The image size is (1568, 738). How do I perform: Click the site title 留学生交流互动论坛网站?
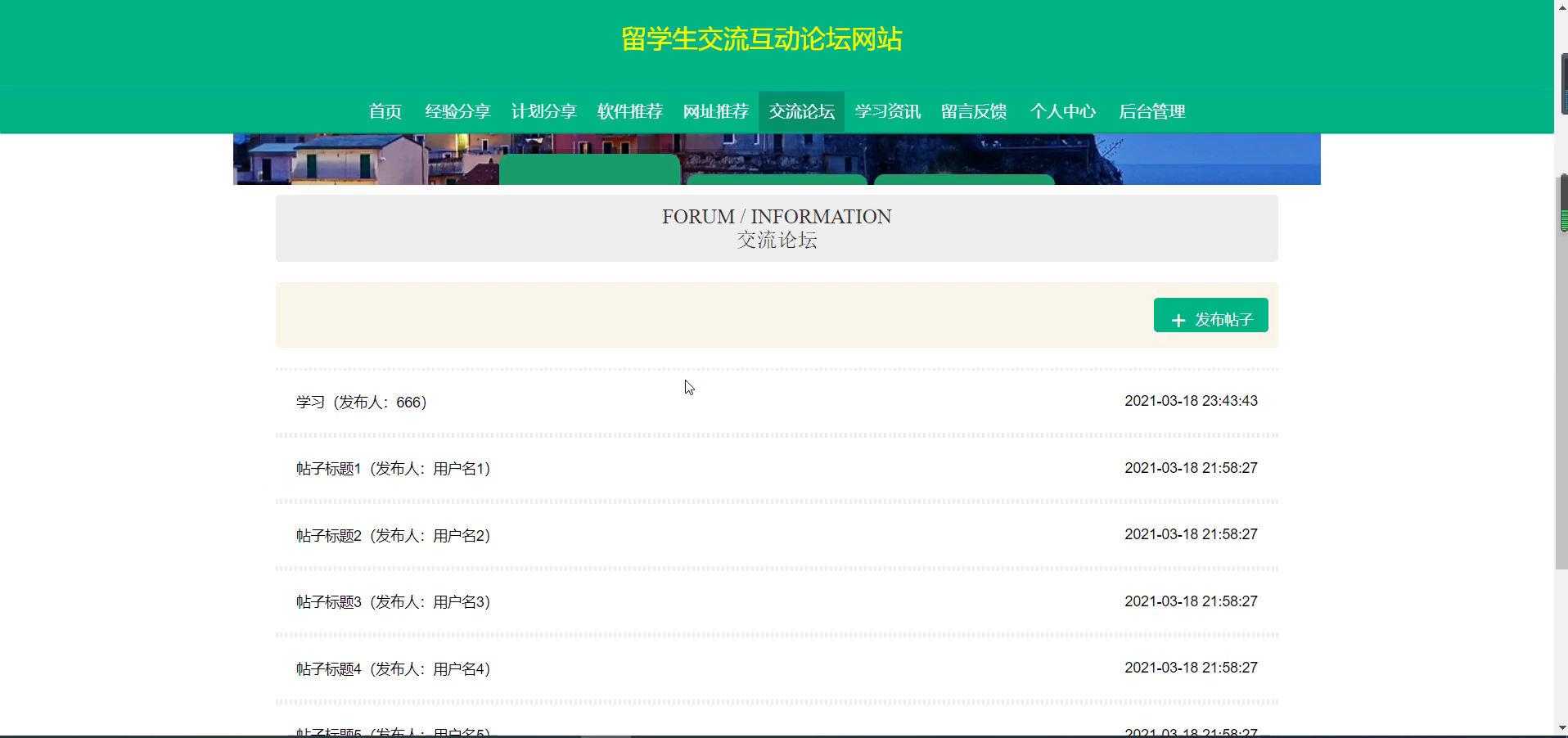pos(761,39)
